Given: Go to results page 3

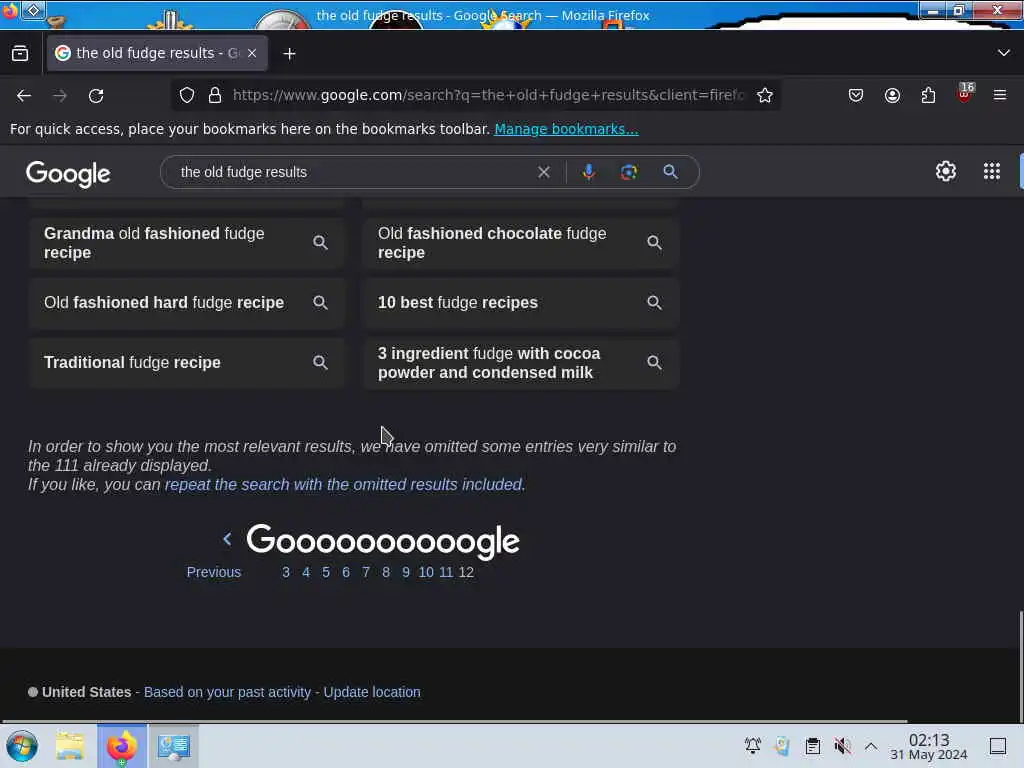Looking at the screenshot, I should tap(285, 572).
